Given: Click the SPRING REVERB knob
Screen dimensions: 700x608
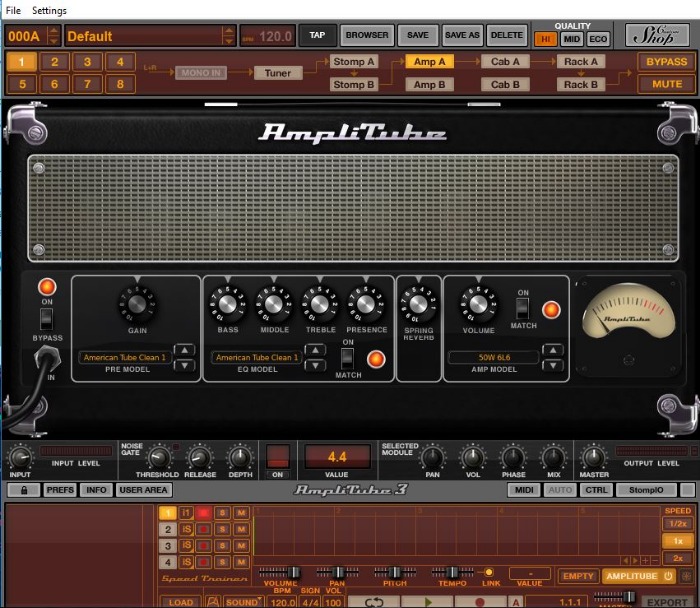Looking at the screenshot, I should point(418,304).
